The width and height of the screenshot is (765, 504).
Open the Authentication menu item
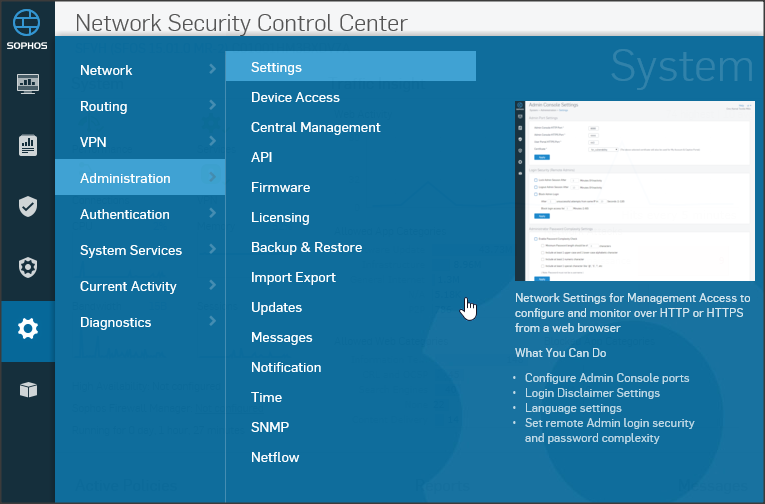(125, 214)
